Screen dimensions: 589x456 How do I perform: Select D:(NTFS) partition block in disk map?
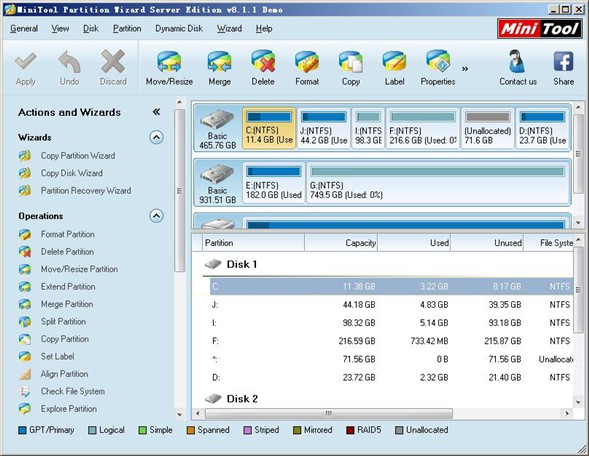tap(542, 128)
